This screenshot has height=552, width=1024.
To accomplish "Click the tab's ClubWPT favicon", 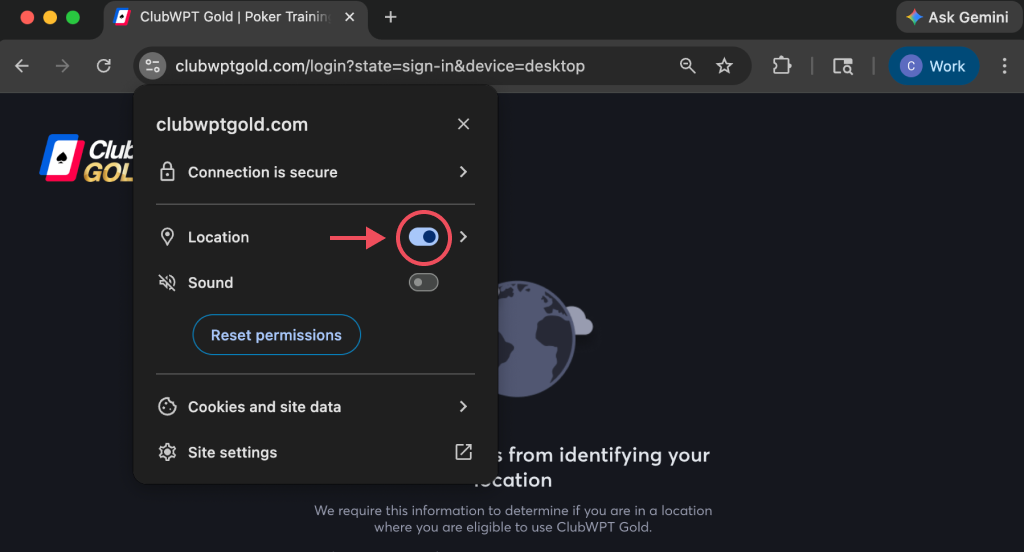I will [122, 18].
